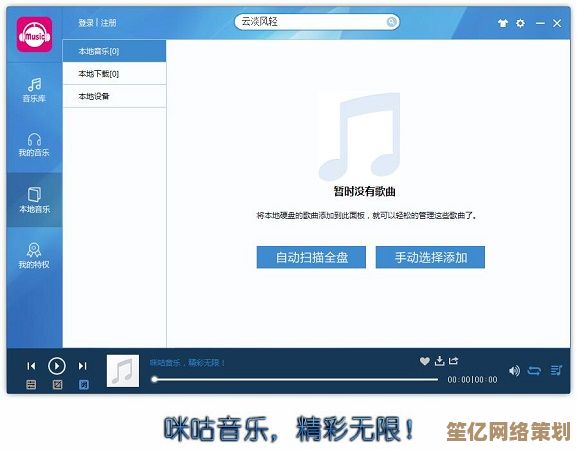Mute the volume speaker icon

(514, 371)
